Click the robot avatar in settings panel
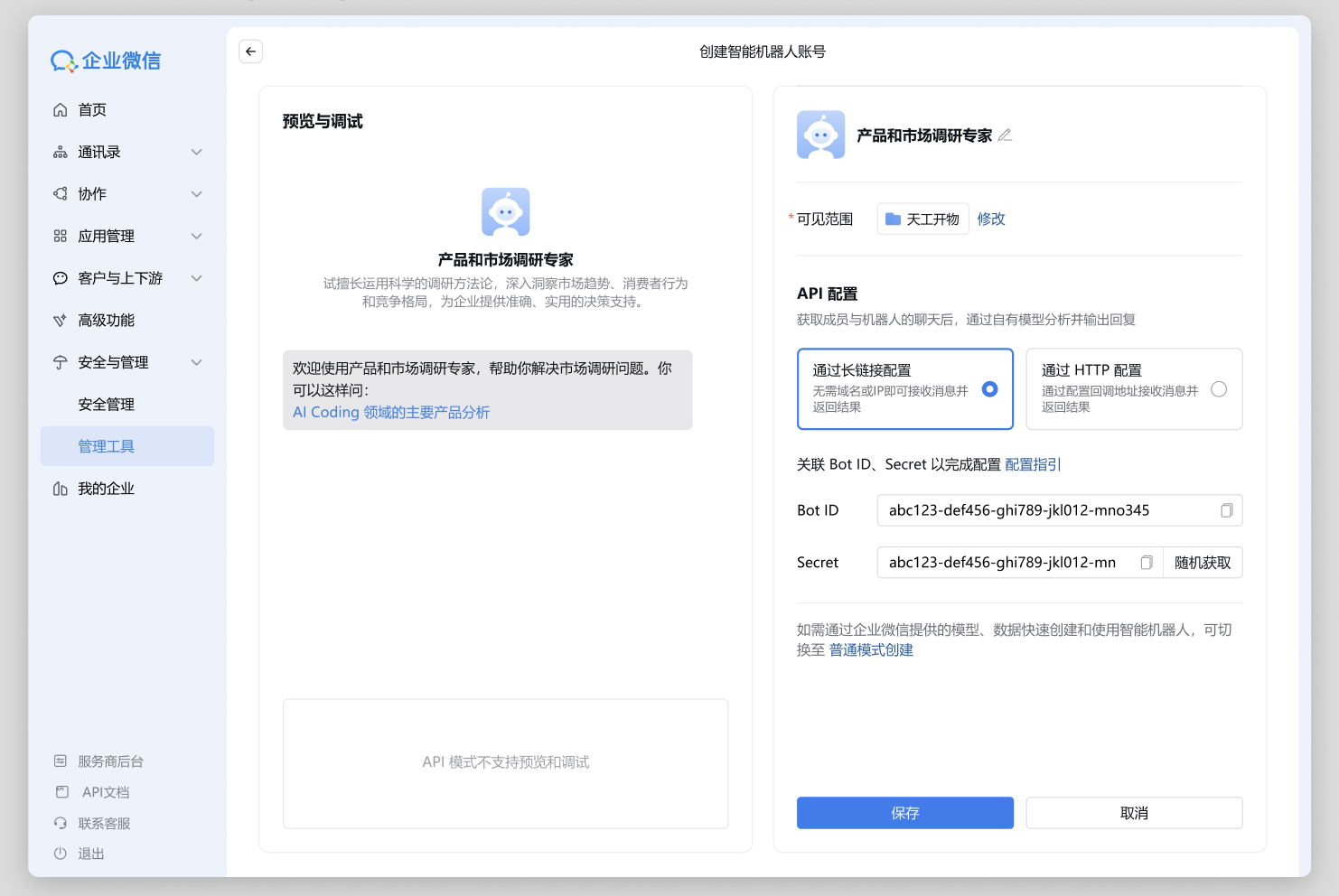Screen dimensions: 1339x896 pos(820,135)
